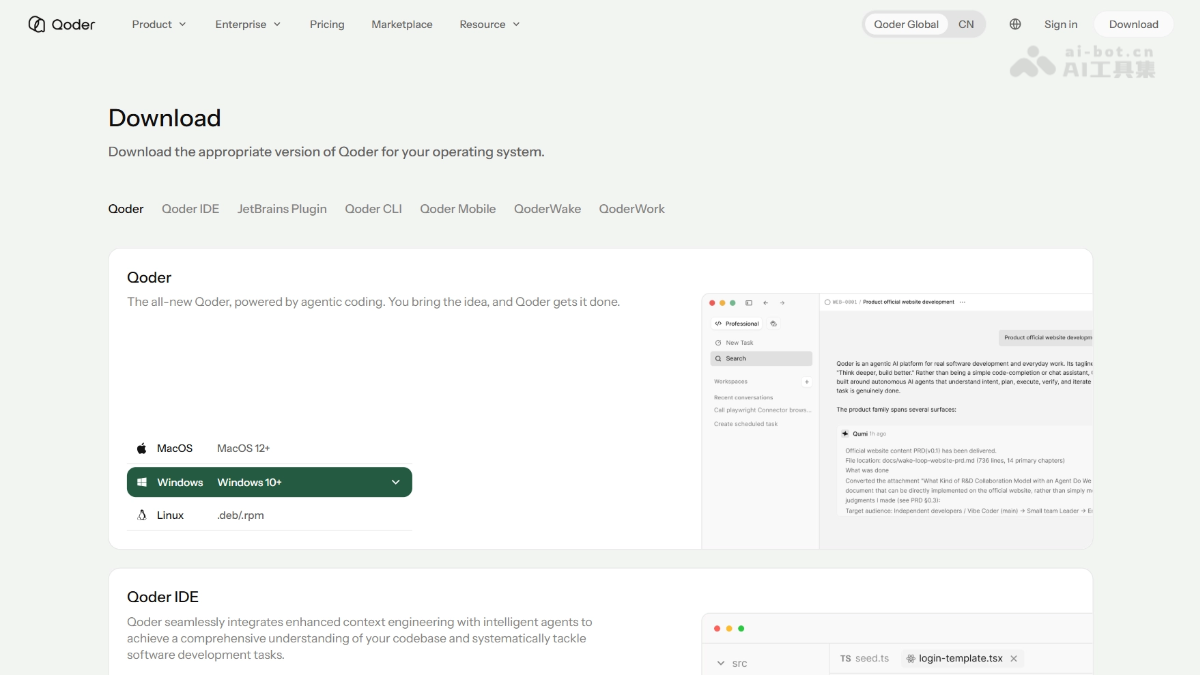The image size is (1200, 675).
Task: Click the Sign in link
Action: [1061, 24]
